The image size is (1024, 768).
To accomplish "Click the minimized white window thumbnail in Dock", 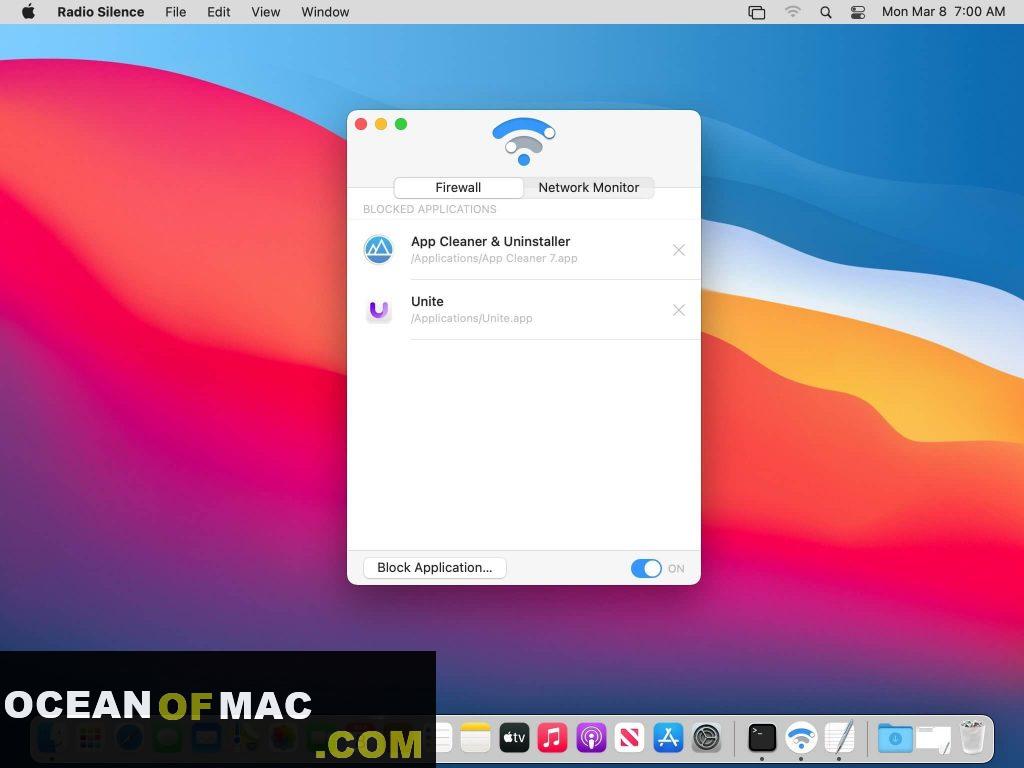I will tap(934, 739).
